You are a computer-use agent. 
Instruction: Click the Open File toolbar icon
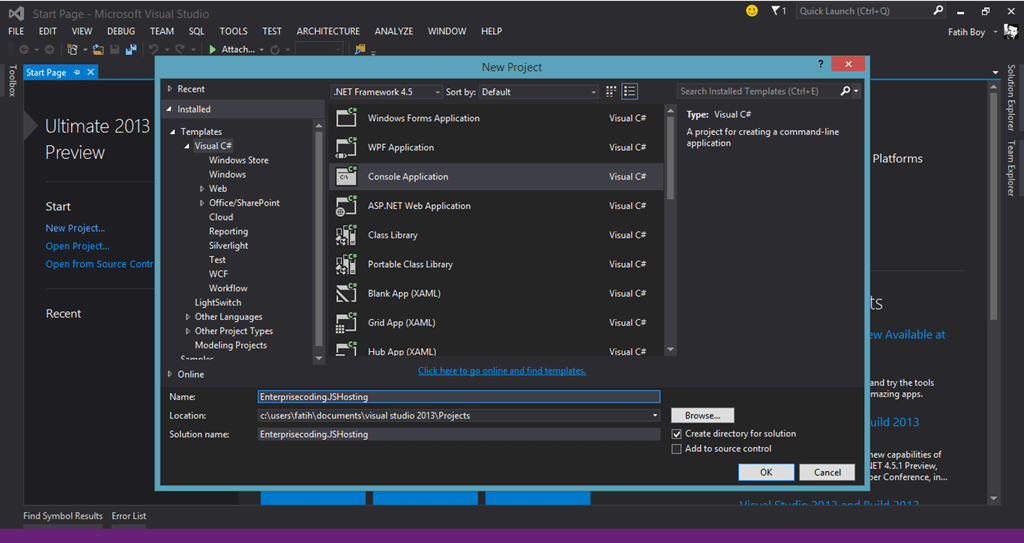click(x=98, y=49)
